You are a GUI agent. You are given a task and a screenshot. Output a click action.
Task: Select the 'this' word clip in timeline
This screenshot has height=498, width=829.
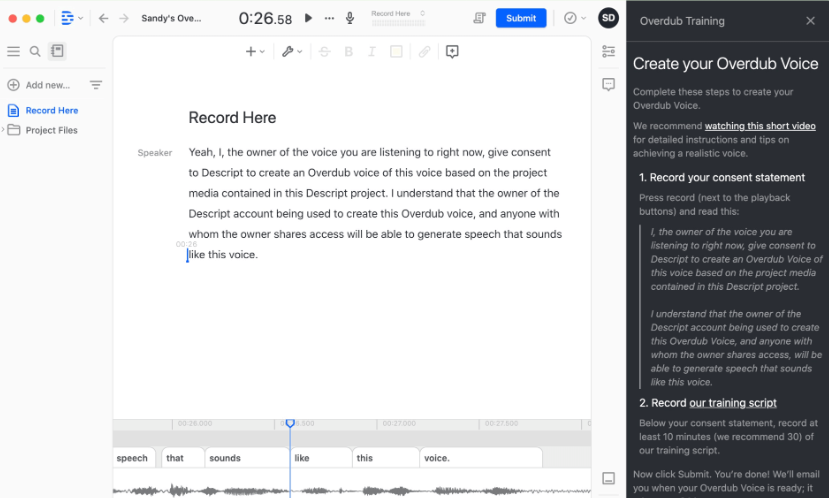[386, 458]
